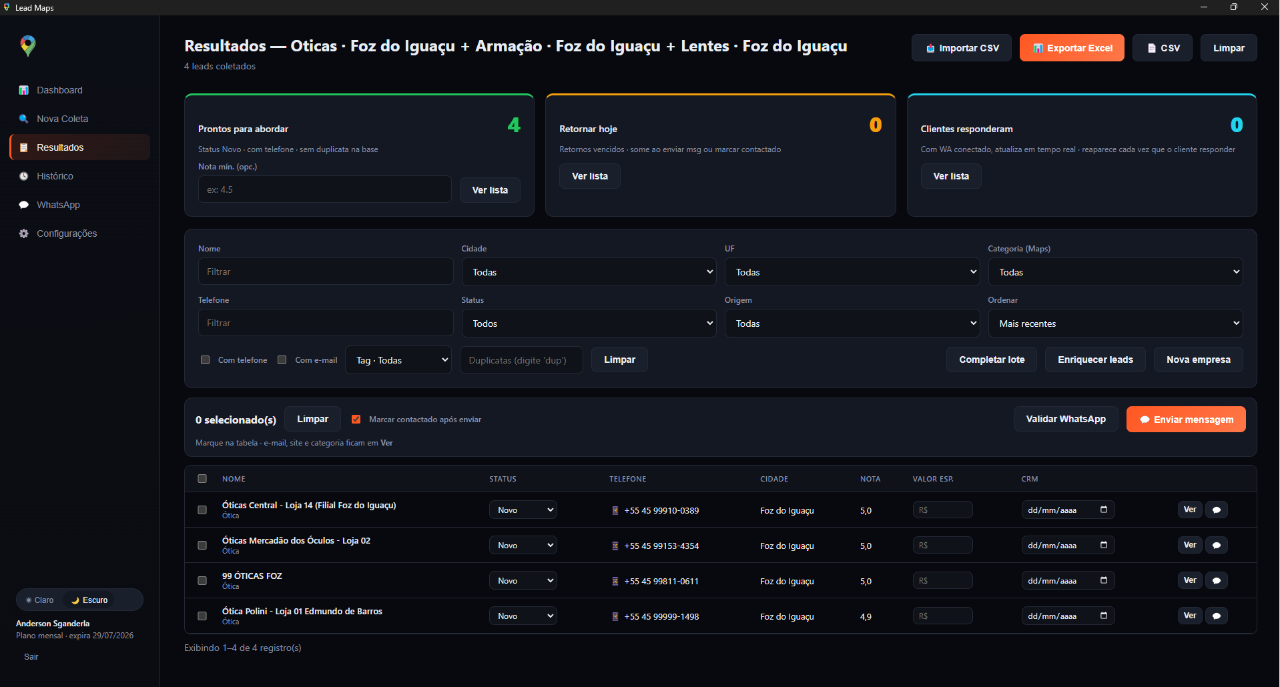Open the calendar picker in the Óticas Mercadão CRM date
This screenshot has height=687, width=1280.
pyautogui.click(x=1104, y=545)
